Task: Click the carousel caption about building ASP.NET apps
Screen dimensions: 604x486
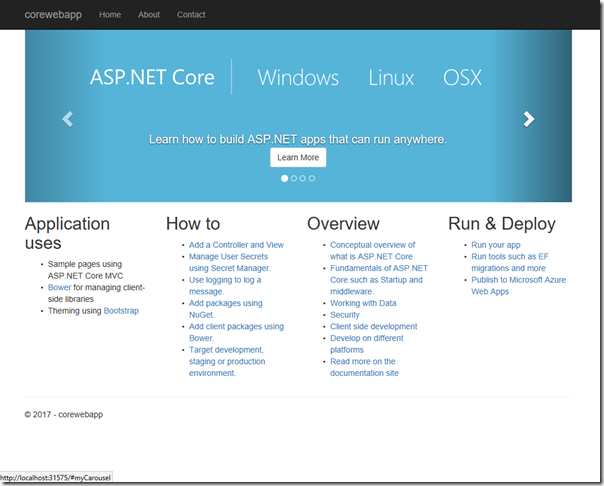Action: 298,139
